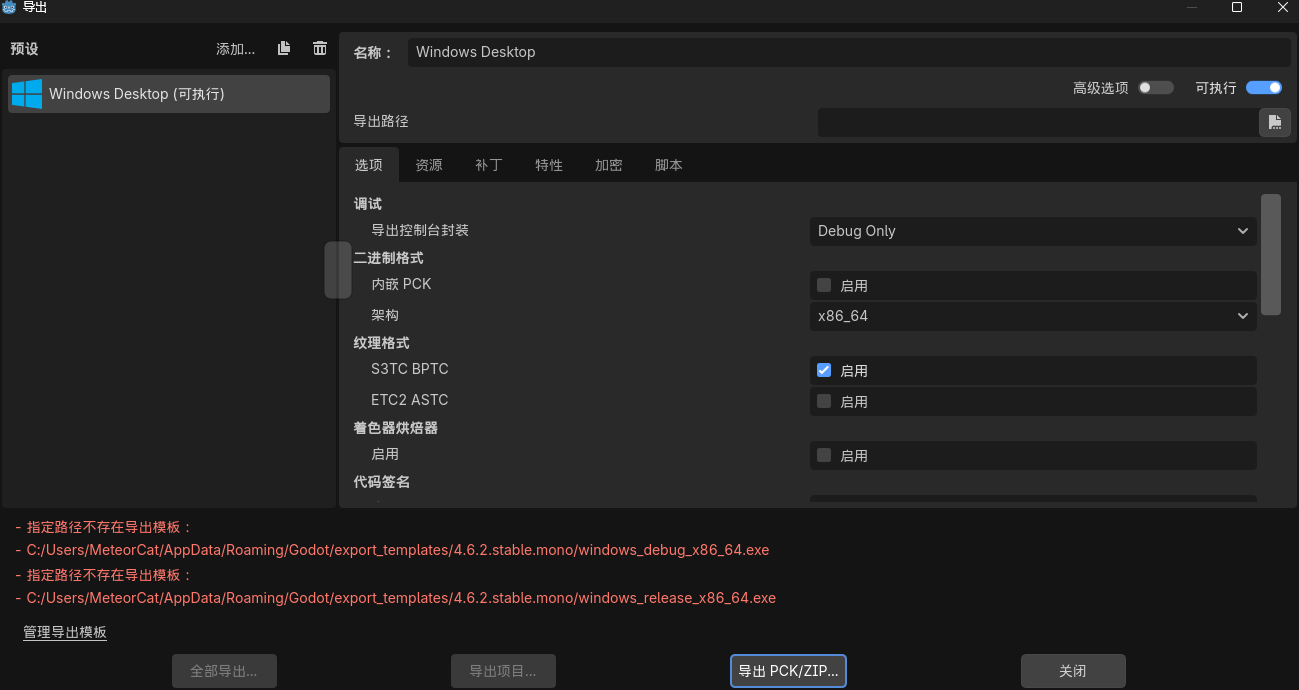Toggle the 高级选项 switch
This screenshot has width=1299, height=690.
pyautogui.click(x=1155, y=88)
